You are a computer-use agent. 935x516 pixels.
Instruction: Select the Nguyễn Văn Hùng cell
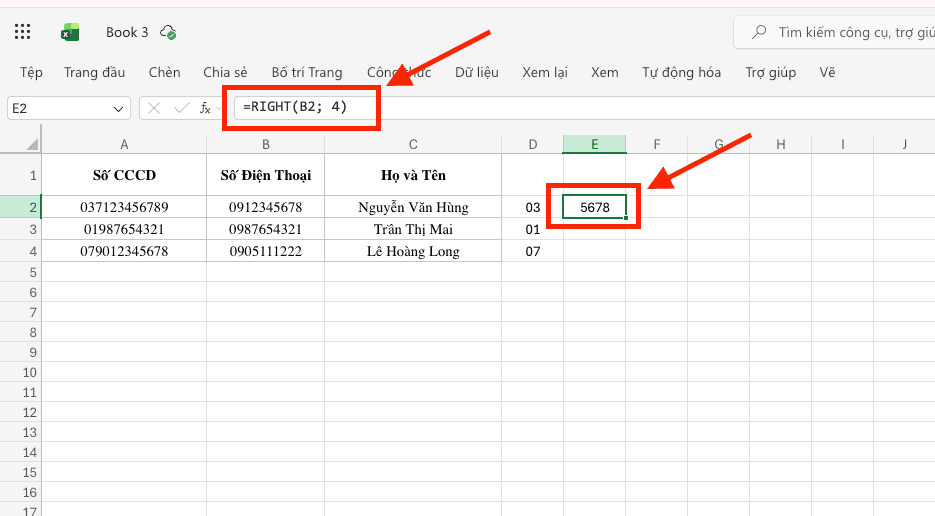[x=413, y=207]
